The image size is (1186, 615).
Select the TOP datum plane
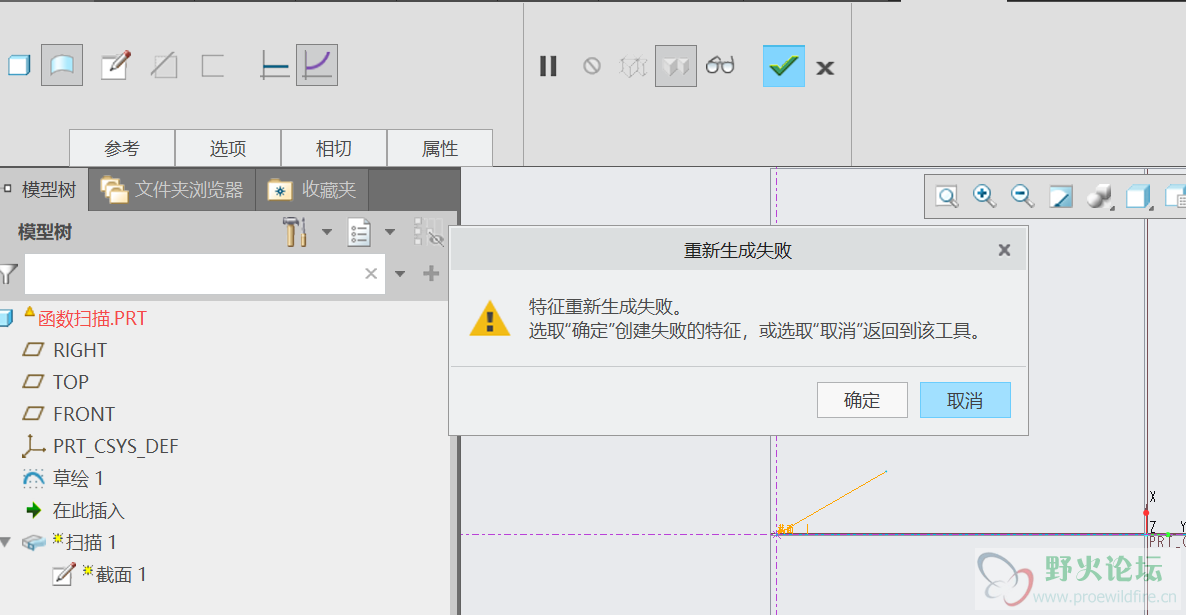click(70, 382)
